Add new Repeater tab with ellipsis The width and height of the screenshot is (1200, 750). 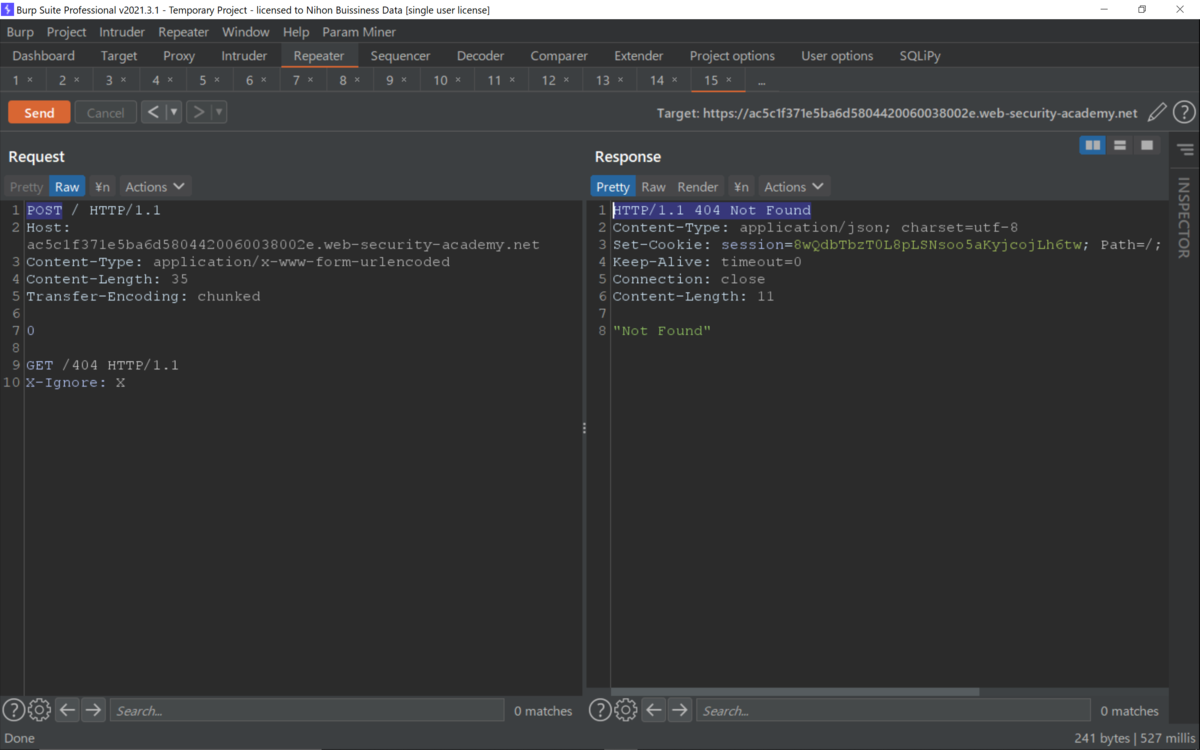coord(761,80)
